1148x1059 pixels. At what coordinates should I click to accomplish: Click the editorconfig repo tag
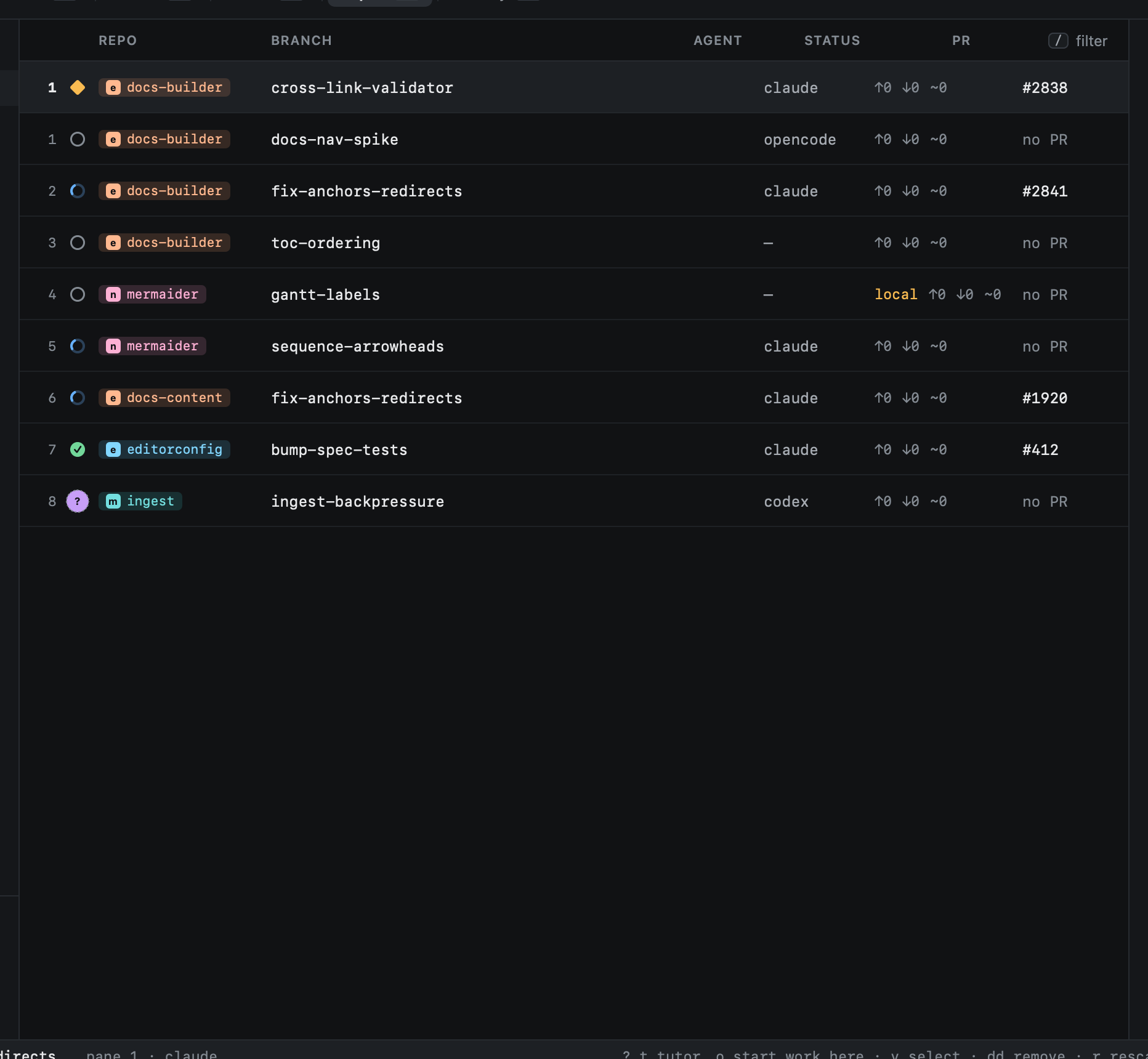click(164, 449)
